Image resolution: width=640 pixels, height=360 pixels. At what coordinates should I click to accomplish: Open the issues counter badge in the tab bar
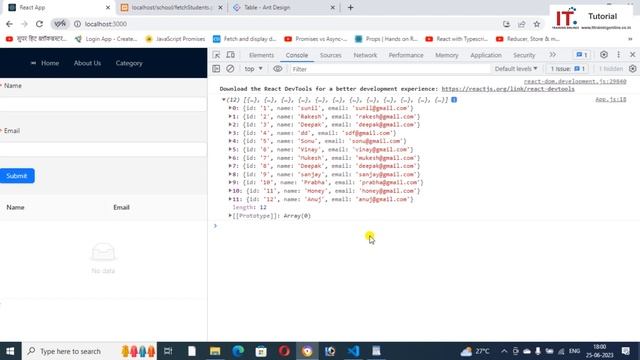[581, 55]
